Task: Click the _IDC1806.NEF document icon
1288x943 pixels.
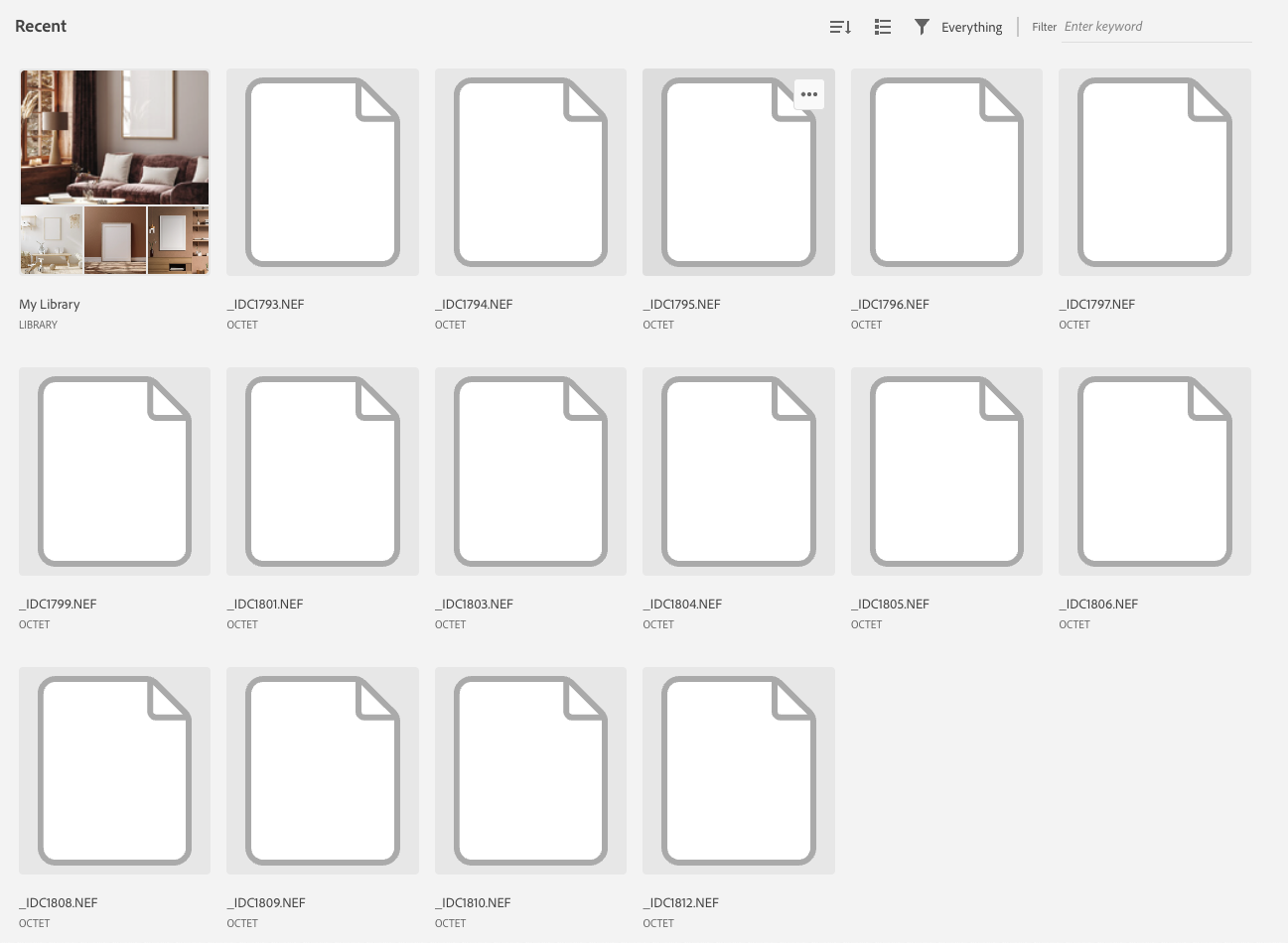Action: click(1154, 471)
